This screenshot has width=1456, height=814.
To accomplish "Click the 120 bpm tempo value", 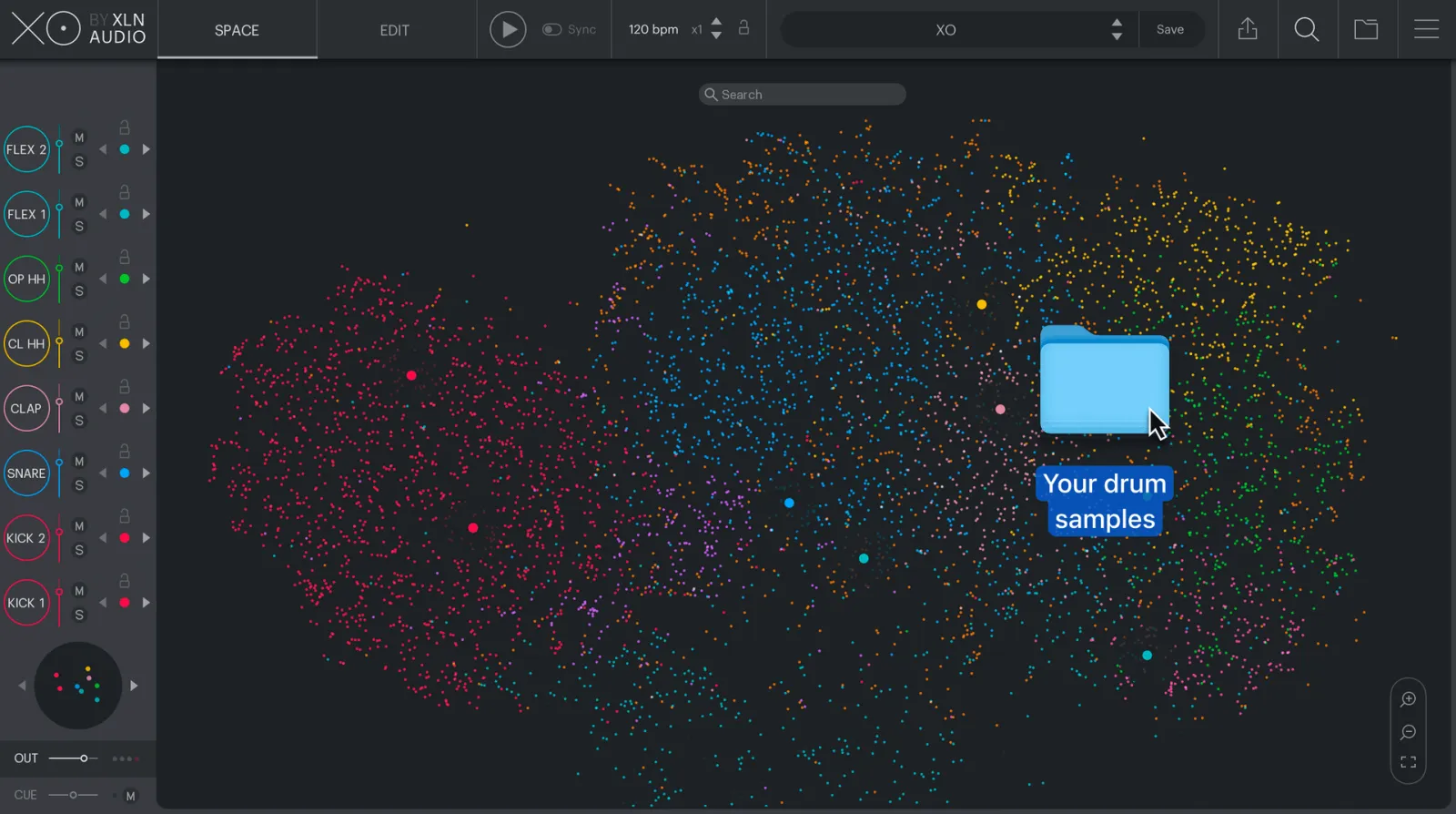I will (x=653, y=30).
